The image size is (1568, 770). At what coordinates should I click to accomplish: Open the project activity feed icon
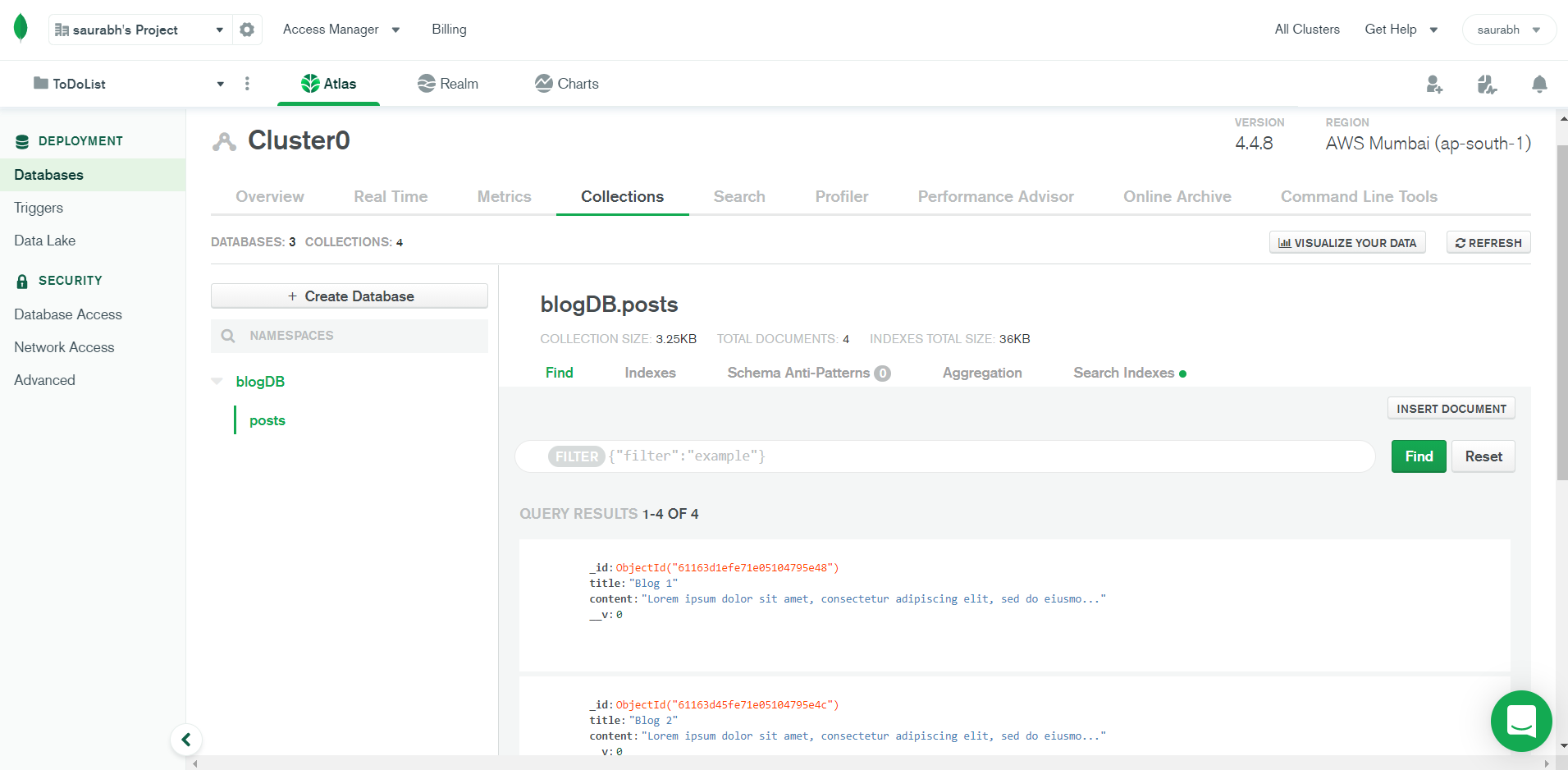point(1487,84)
